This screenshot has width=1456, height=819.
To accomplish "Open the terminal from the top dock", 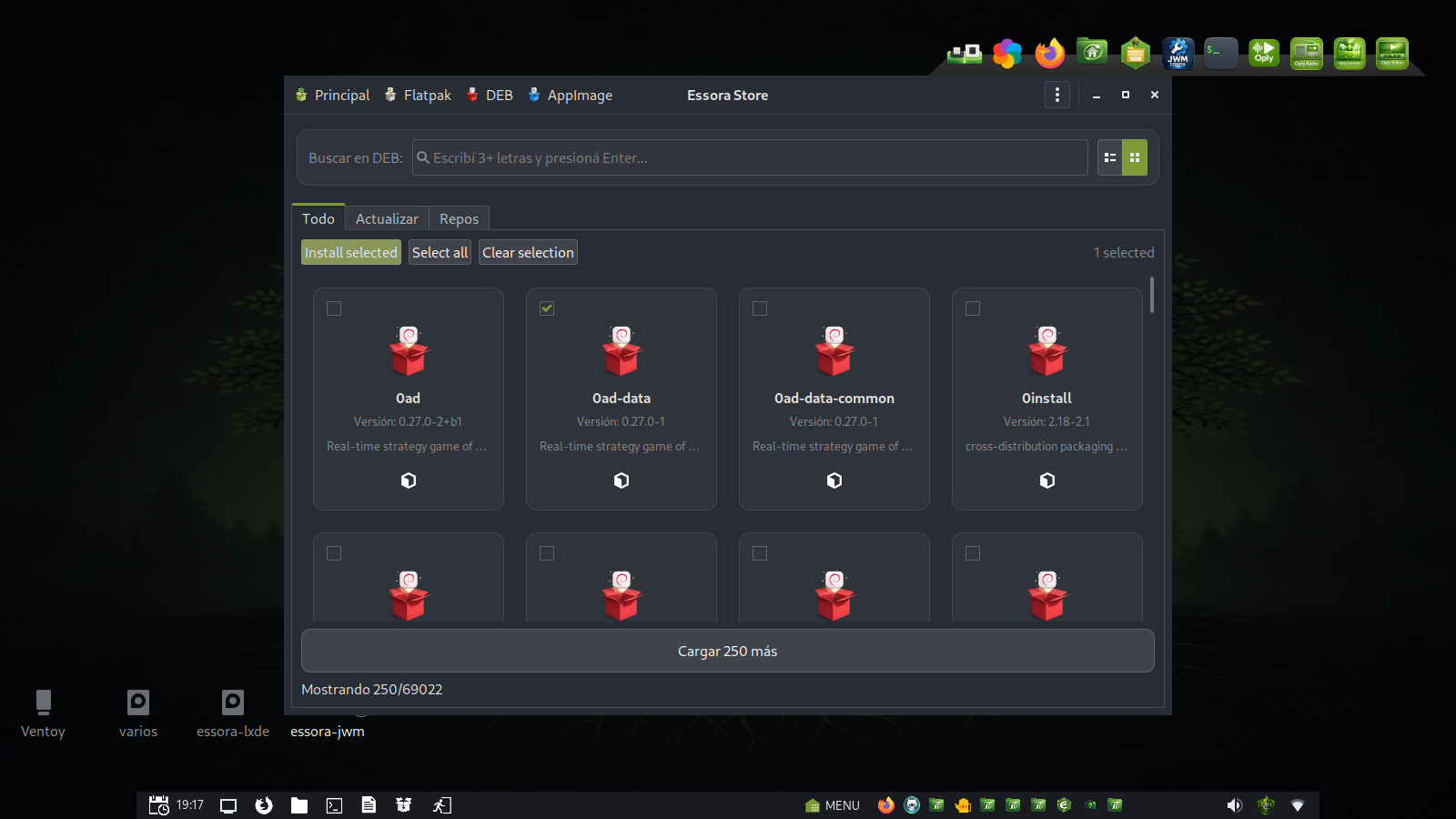I will (1221, 54).
